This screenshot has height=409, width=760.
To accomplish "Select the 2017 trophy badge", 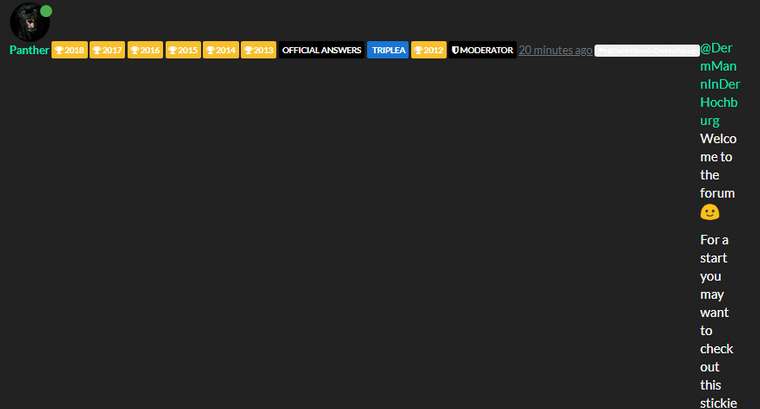I will 107,50.
